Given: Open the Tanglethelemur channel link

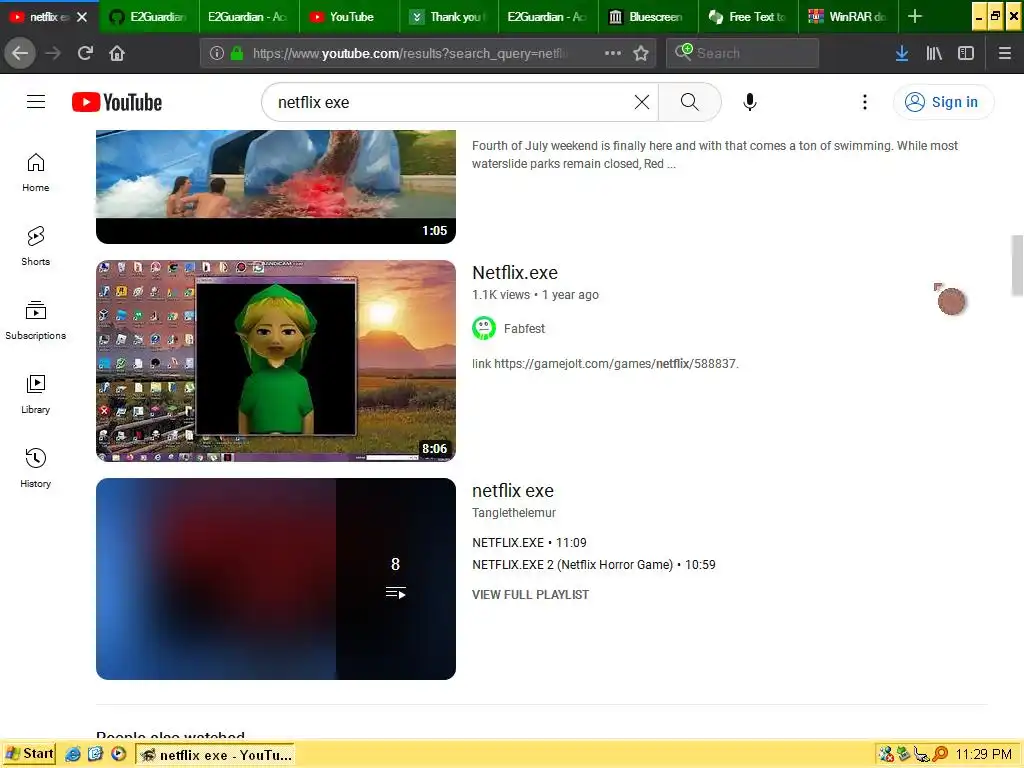Looking at the screenshot, I should (514, 513).
